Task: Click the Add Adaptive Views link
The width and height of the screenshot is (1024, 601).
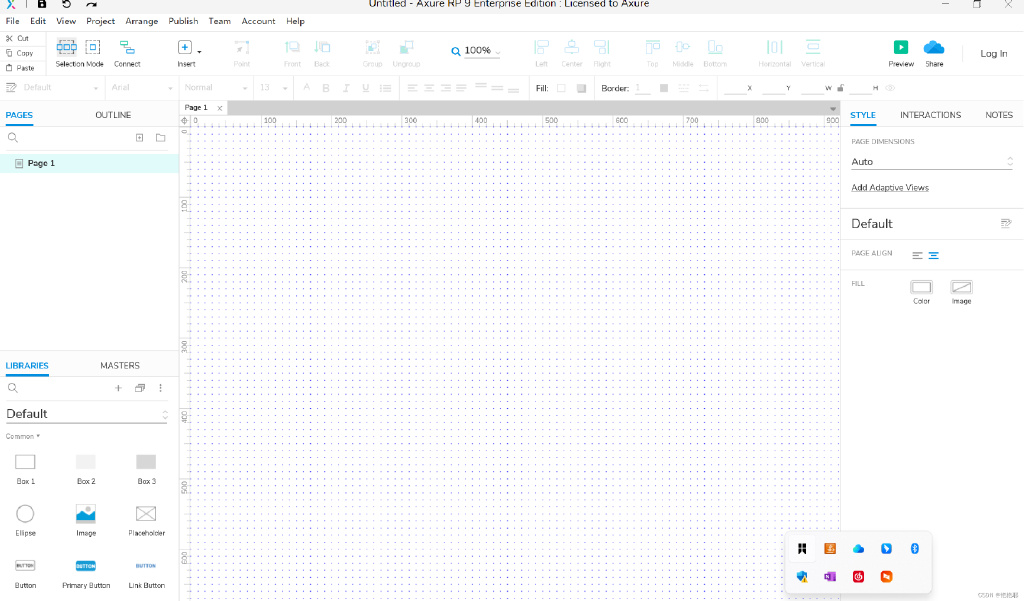Action: pos(890,187)
